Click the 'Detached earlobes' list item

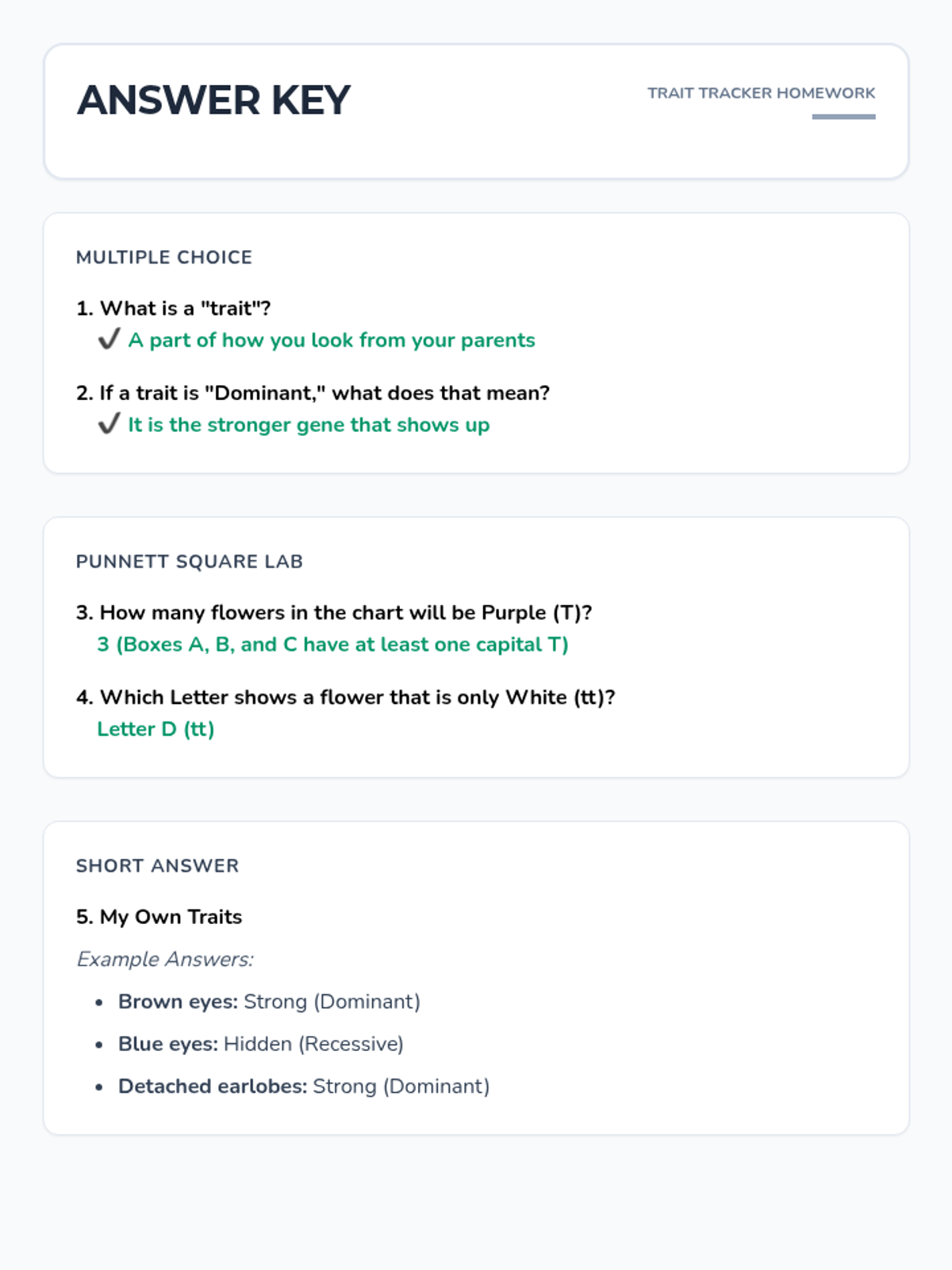coord(304,1086)
